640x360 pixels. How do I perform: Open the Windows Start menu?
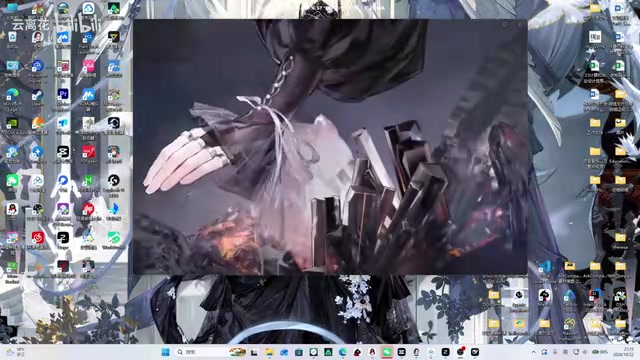[x=165, y=352]
